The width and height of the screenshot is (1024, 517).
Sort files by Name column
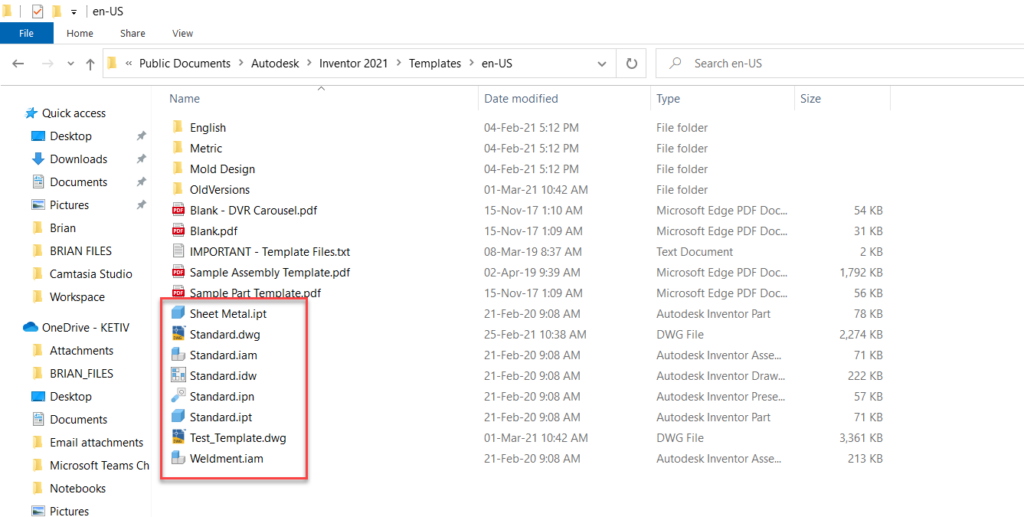click(x=185, y=99)
